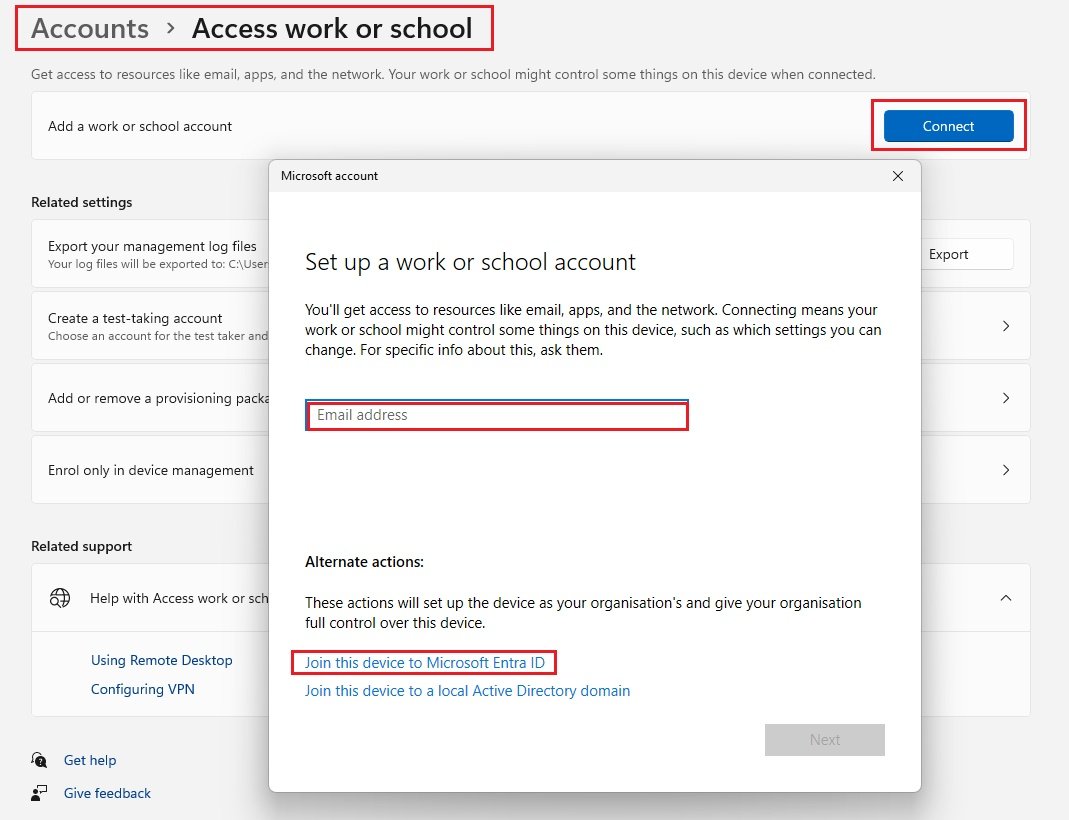Click the Get help headset icon

point(39,759)
